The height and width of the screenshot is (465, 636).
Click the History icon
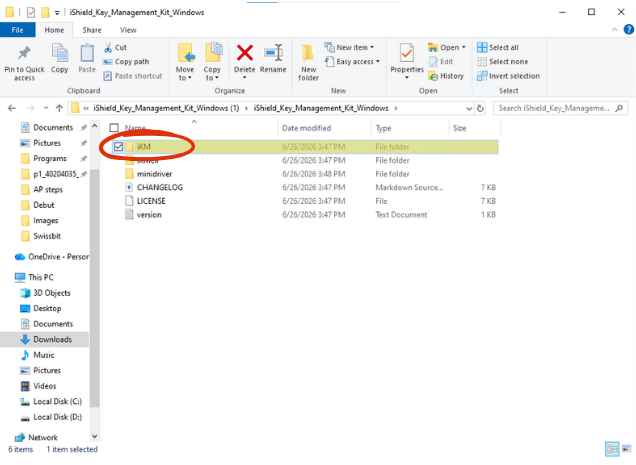click(x=433, y=76)
